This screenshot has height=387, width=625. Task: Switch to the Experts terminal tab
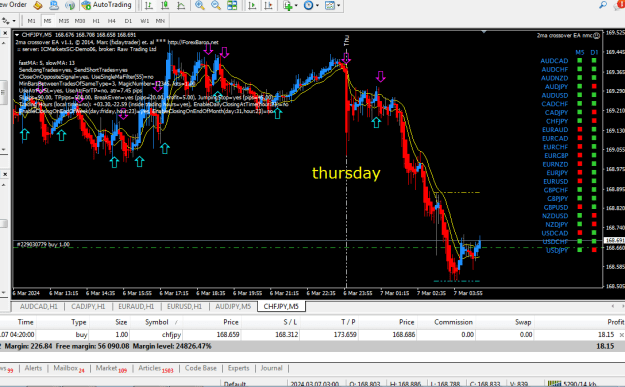[238, 368]
